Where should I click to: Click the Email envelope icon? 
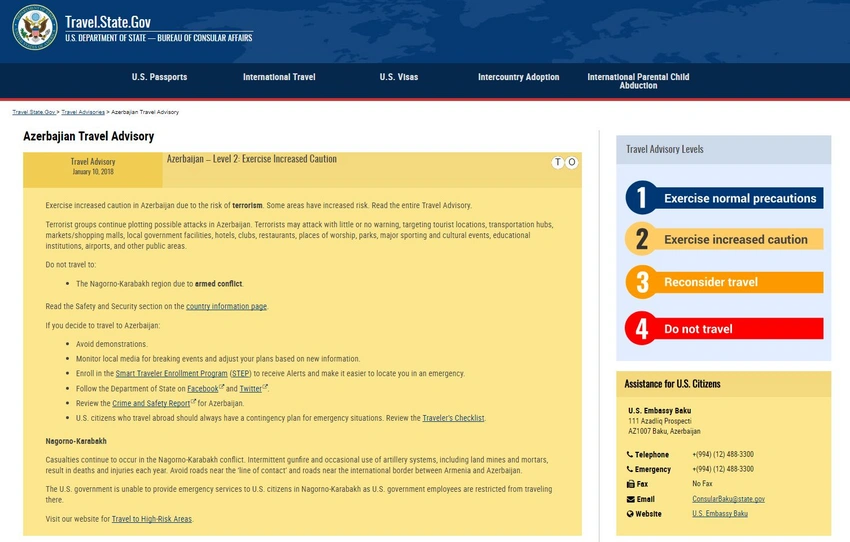coord(630,499)
